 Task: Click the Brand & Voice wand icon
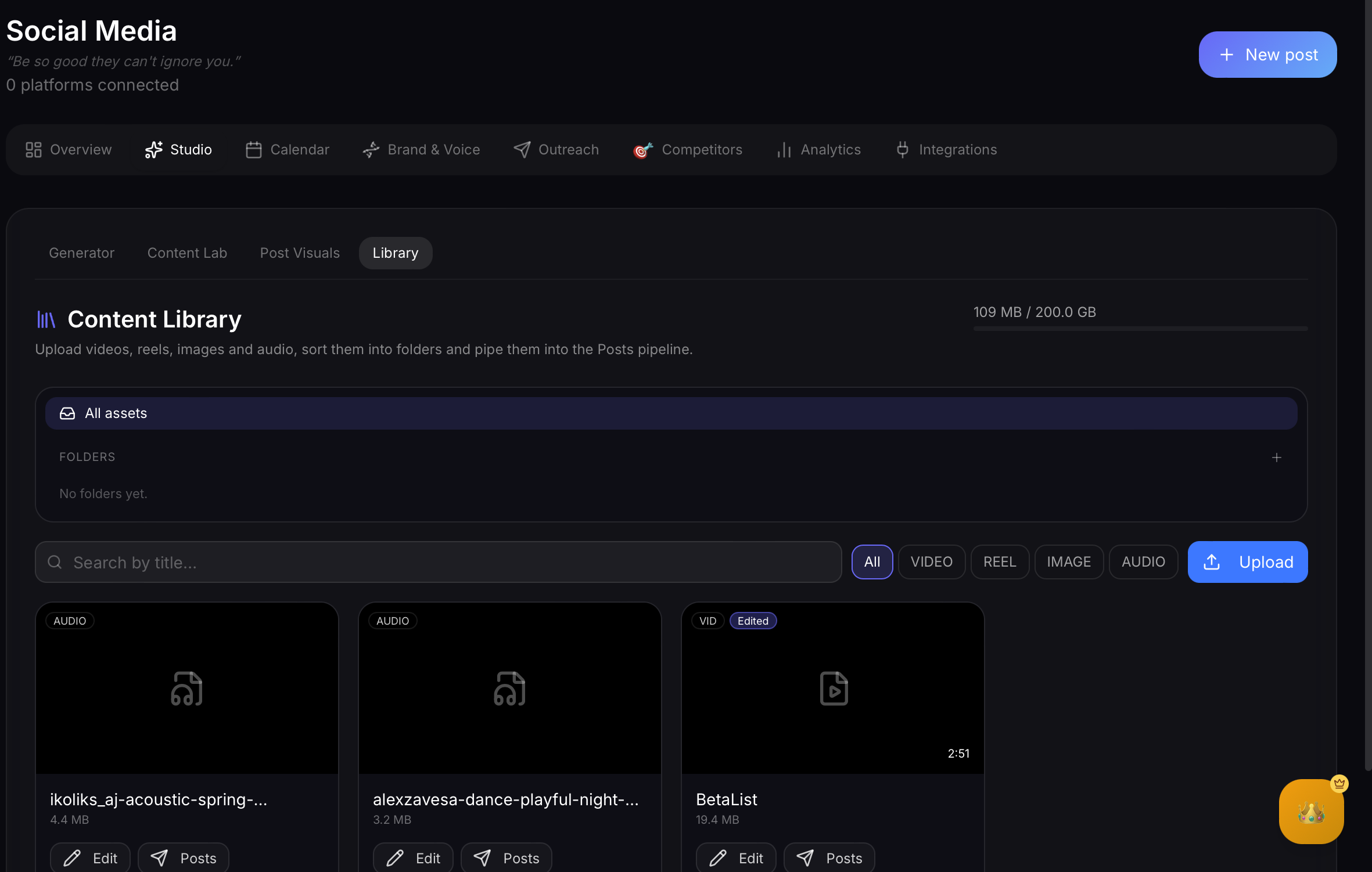click(371, 150)
